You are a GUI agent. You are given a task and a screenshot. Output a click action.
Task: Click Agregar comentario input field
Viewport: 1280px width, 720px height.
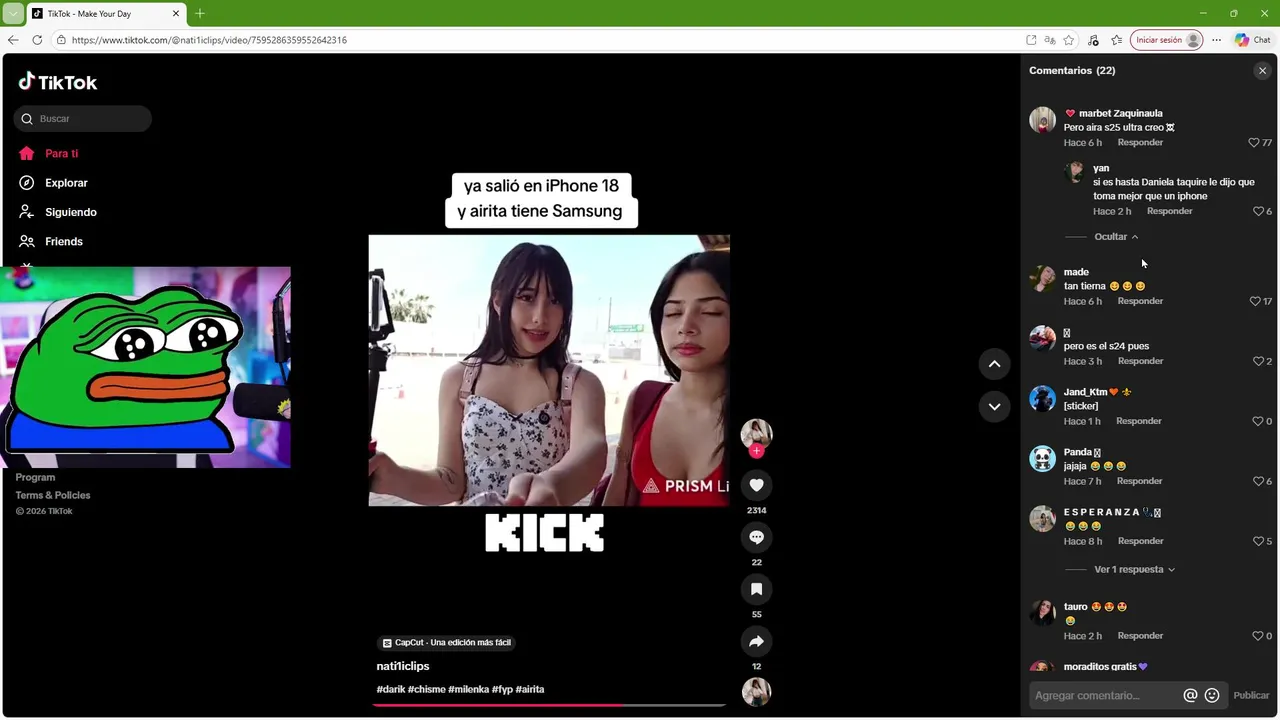1105,696
